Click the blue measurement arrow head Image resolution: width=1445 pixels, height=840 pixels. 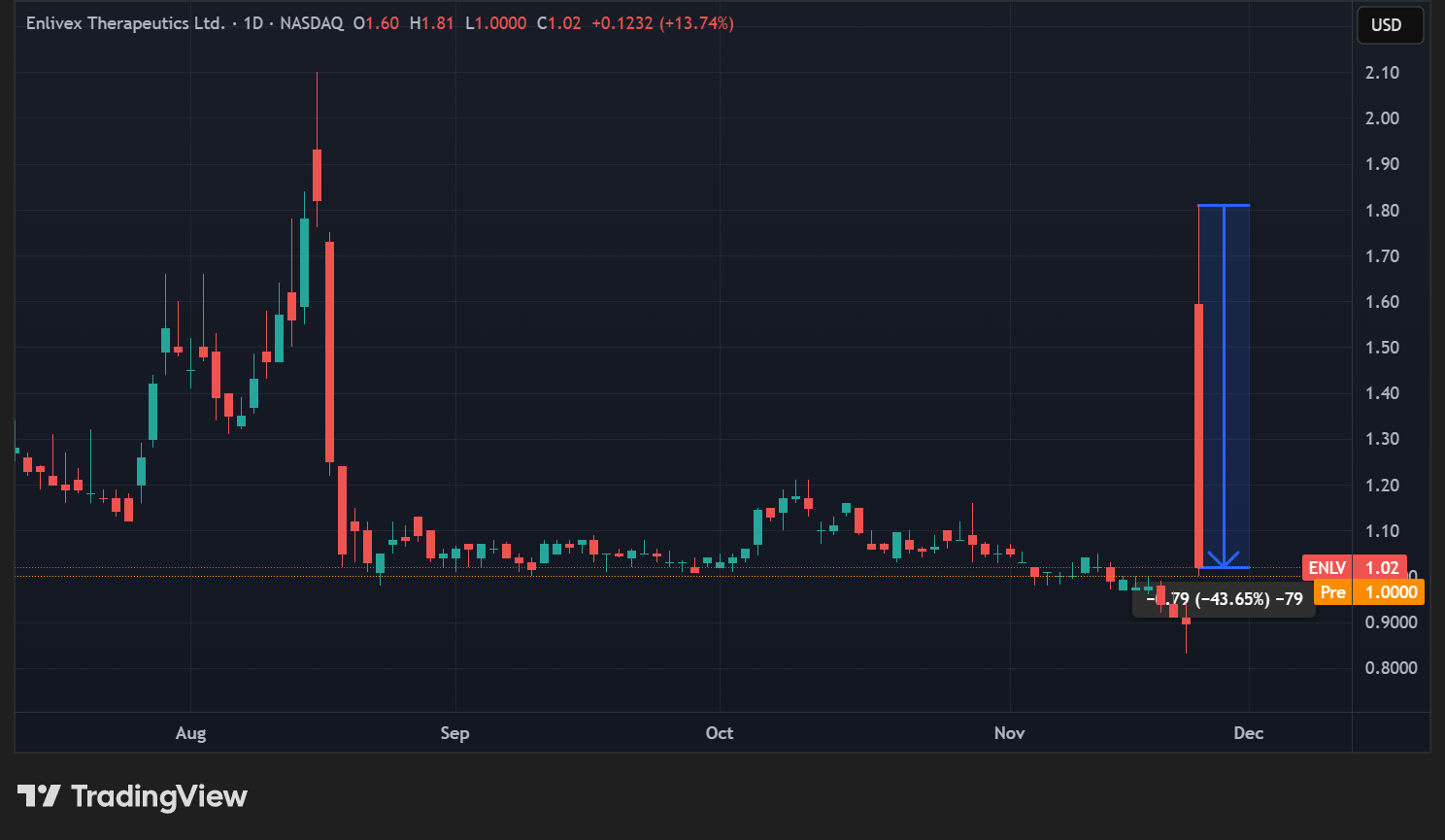1224,560
